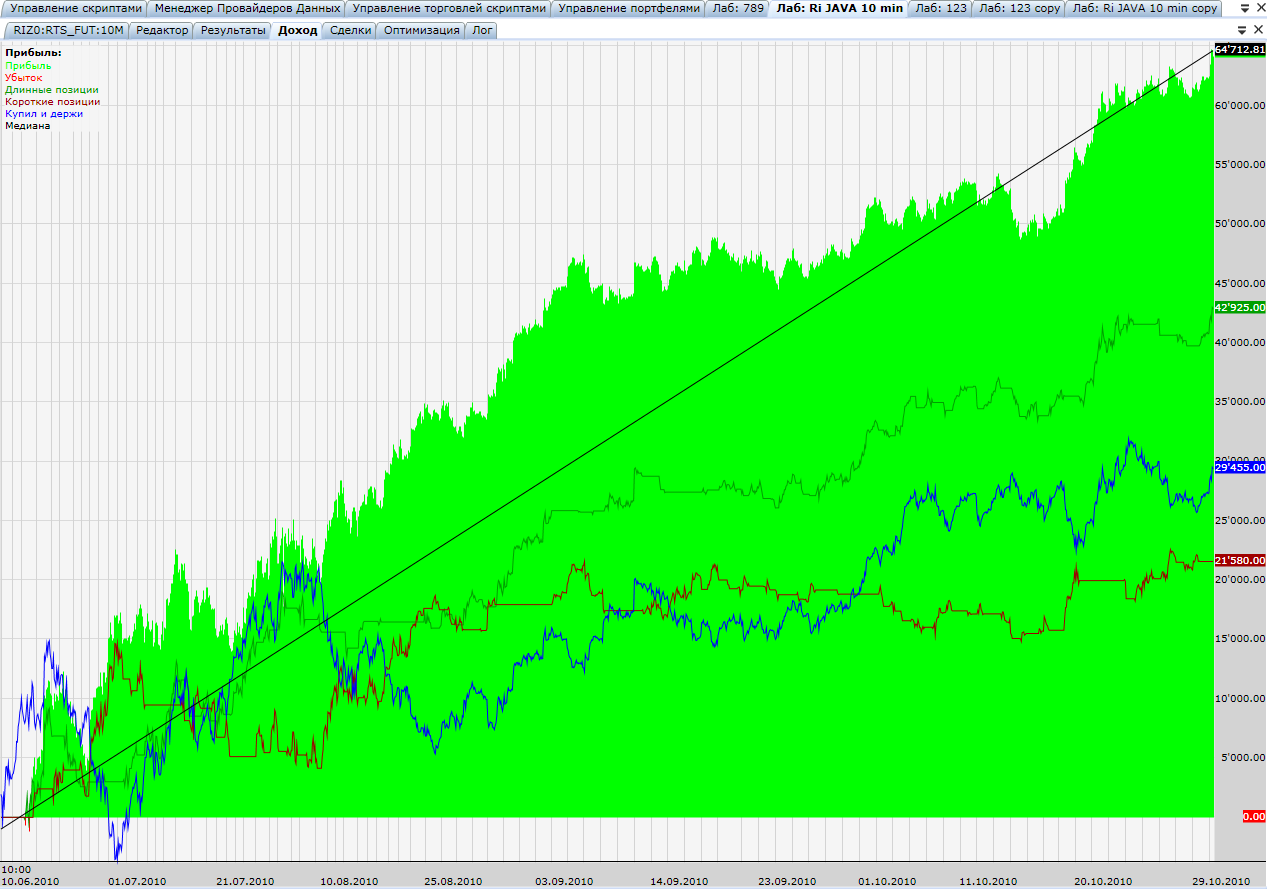Click the 35'000.00 axis label

(1241, 402)
